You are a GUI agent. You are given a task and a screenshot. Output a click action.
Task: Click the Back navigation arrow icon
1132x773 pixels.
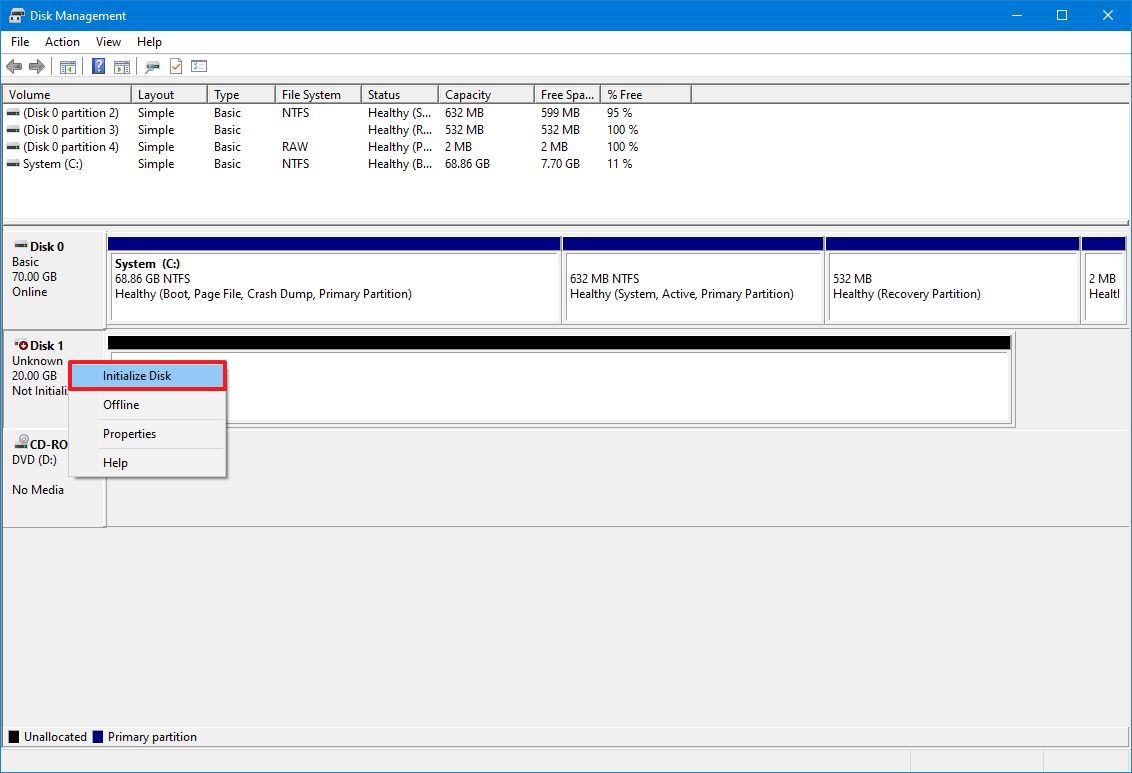click(14, 67)
